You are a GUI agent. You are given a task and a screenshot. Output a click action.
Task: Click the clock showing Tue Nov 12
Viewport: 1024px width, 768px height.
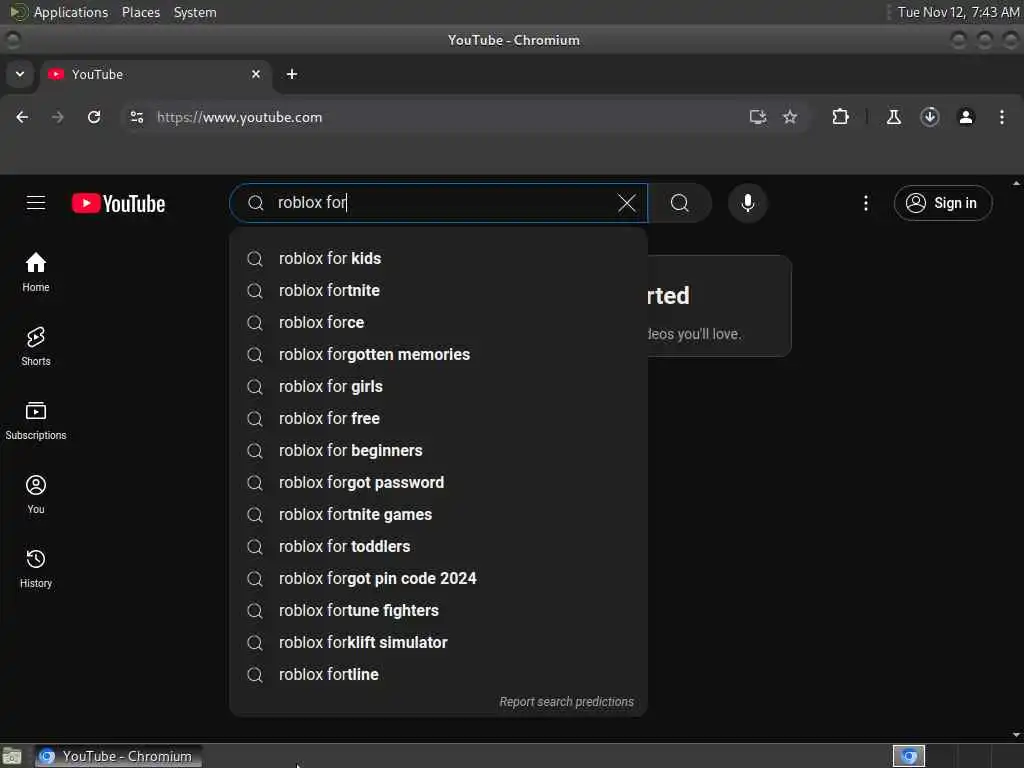coord(957,12)
